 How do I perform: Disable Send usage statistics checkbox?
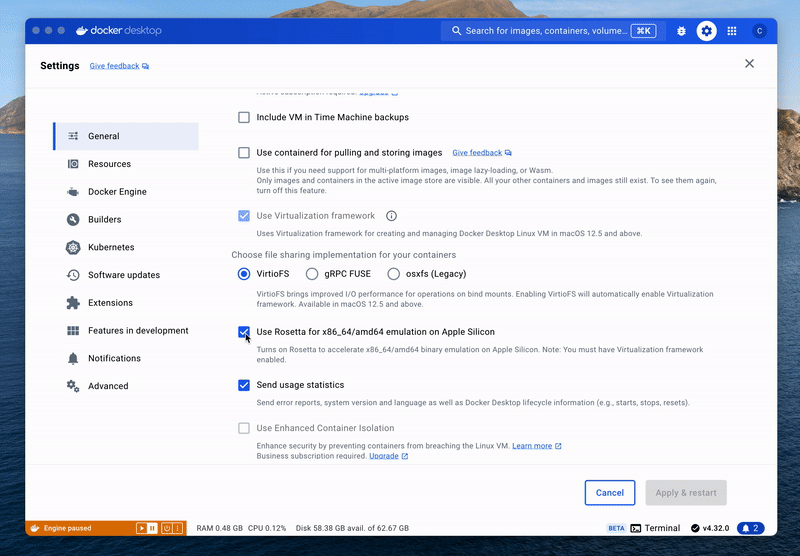click(x=244, y=385)
